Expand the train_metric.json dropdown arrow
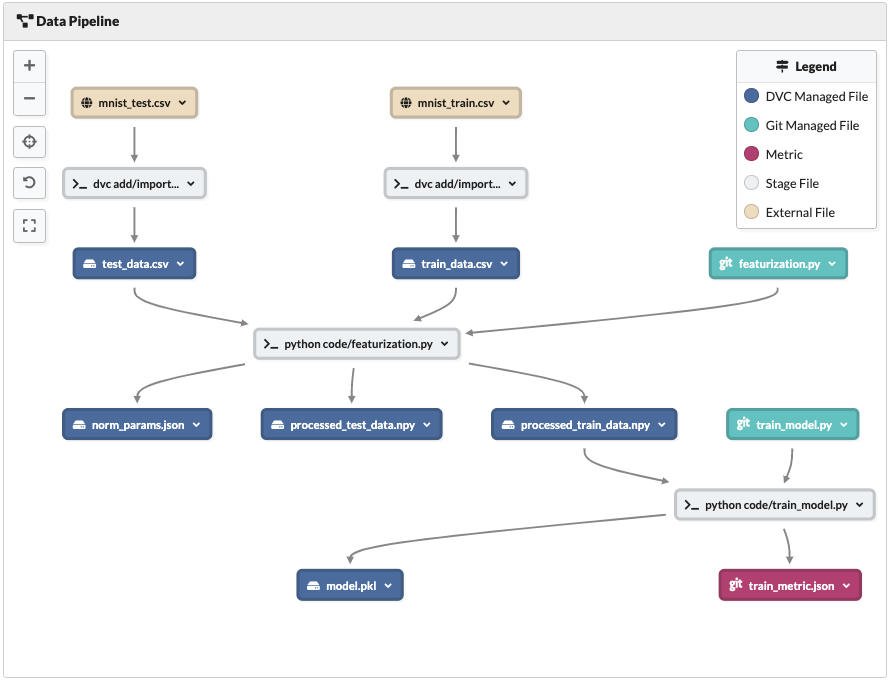 click(x=846, y=586)
